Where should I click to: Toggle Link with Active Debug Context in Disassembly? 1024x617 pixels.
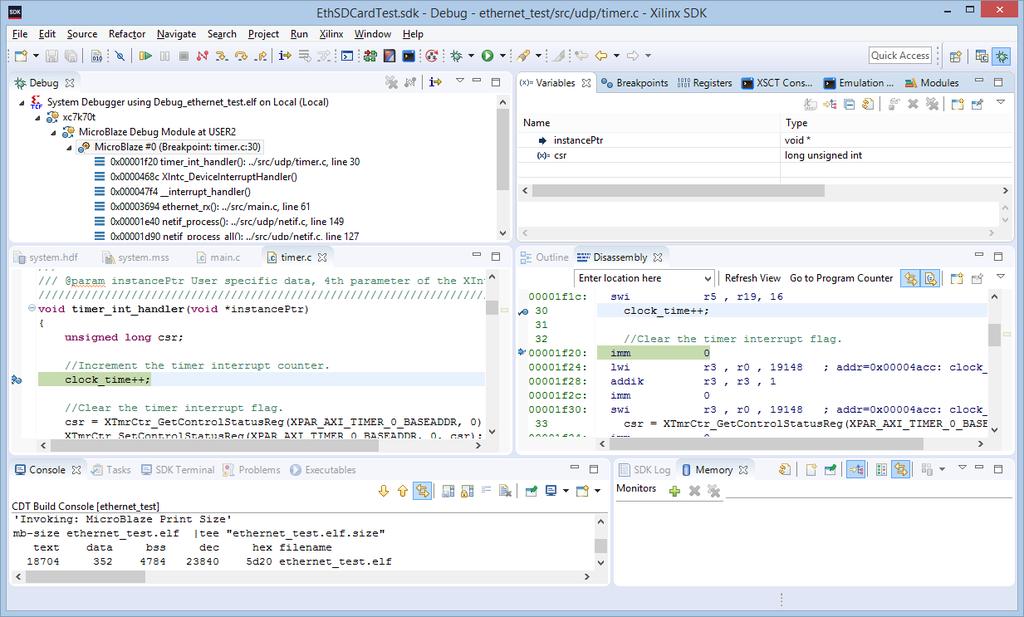pyautogui.click(x=910, y=279)
